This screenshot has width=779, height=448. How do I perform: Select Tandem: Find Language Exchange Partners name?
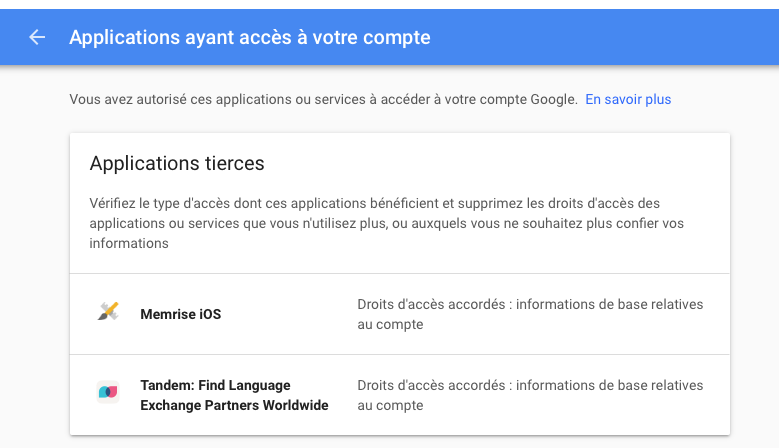(x=234, y=395)
